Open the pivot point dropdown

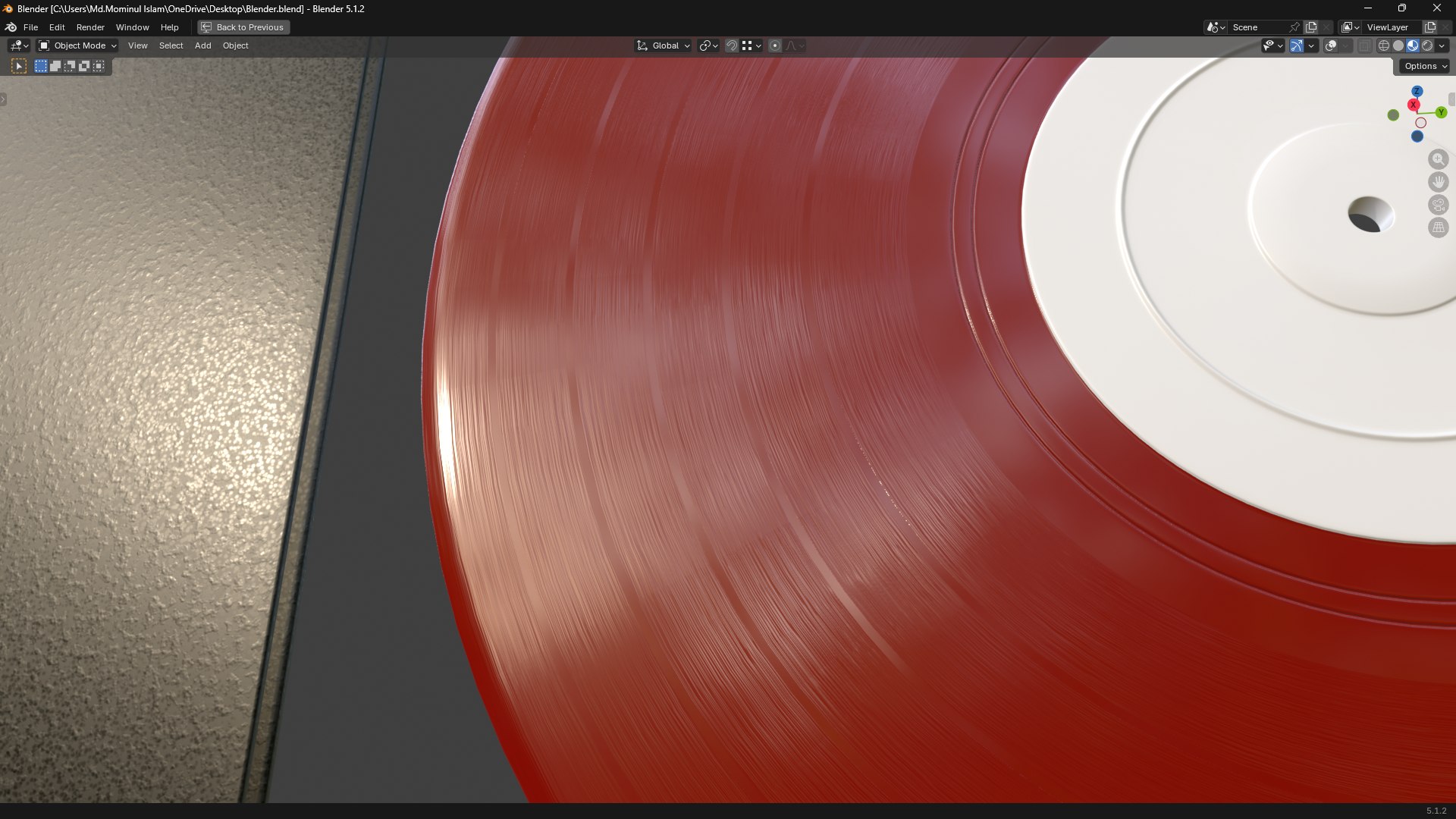708,45
